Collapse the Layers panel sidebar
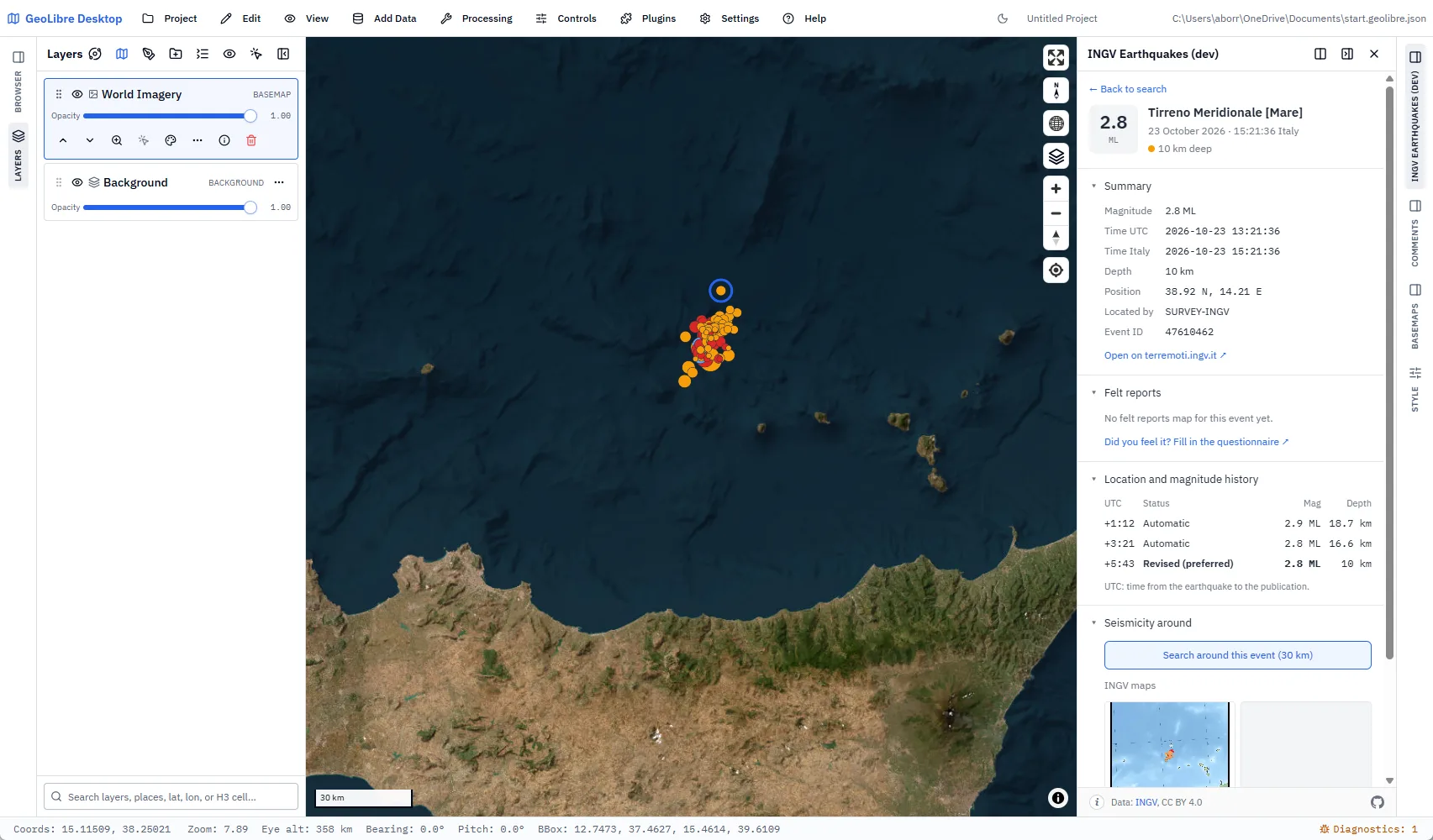This screenshot has width=1433, height=840. (283, 54)
